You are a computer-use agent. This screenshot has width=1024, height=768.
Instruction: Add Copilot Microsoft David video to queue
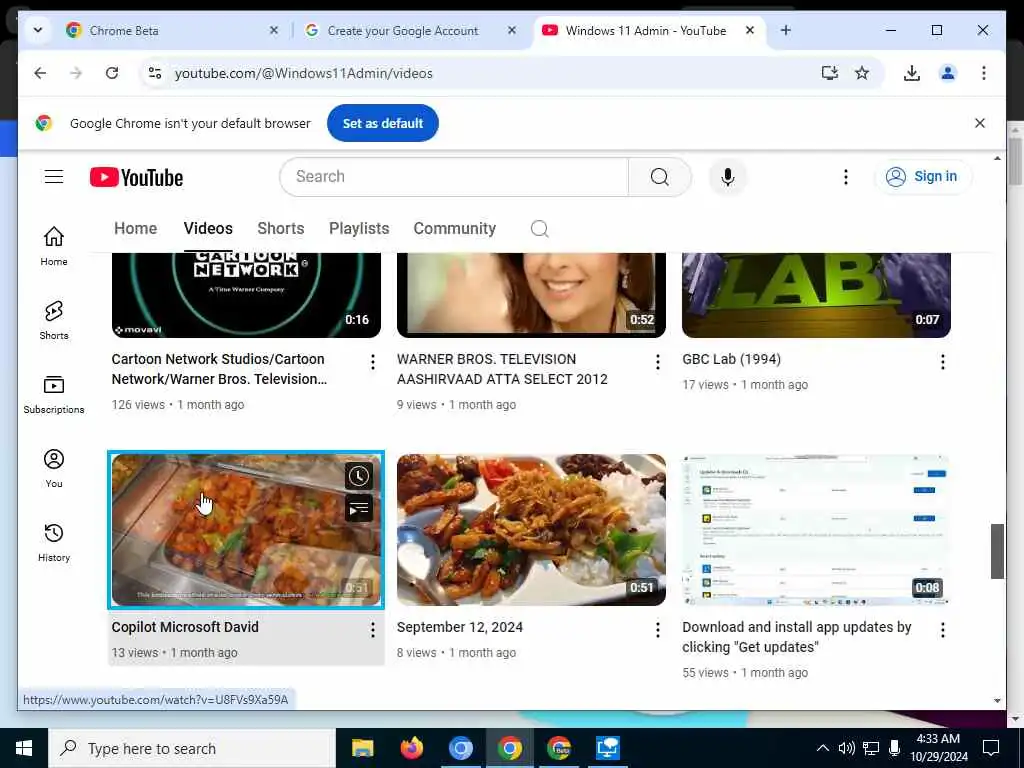[x=359, y=508]
